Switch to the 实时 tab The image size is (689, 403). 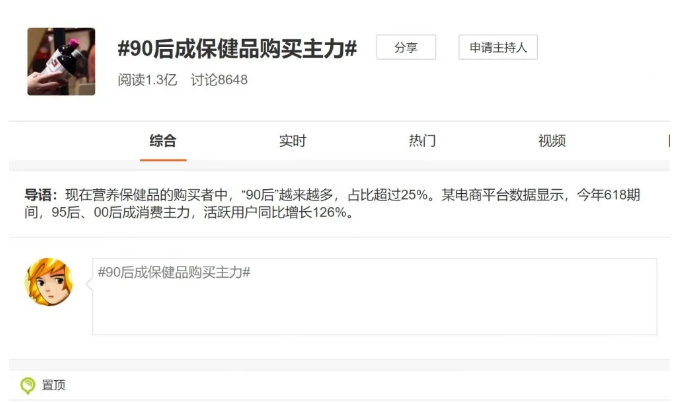[x=293, y=141]
